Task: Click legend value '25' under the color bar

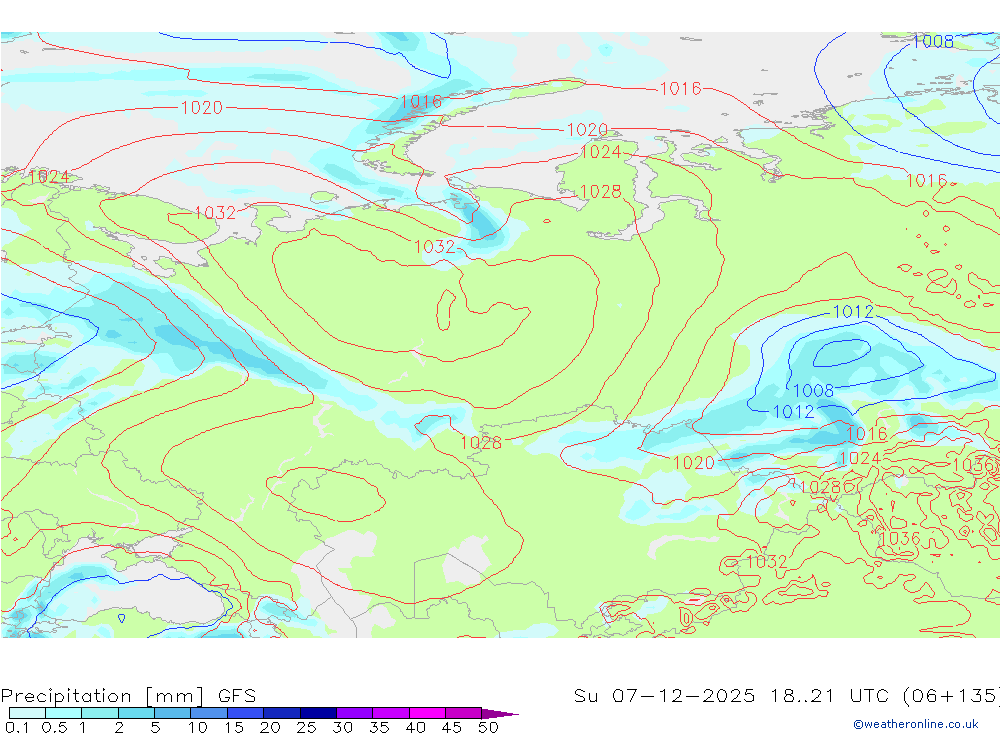Action: (x=306, y=727)
